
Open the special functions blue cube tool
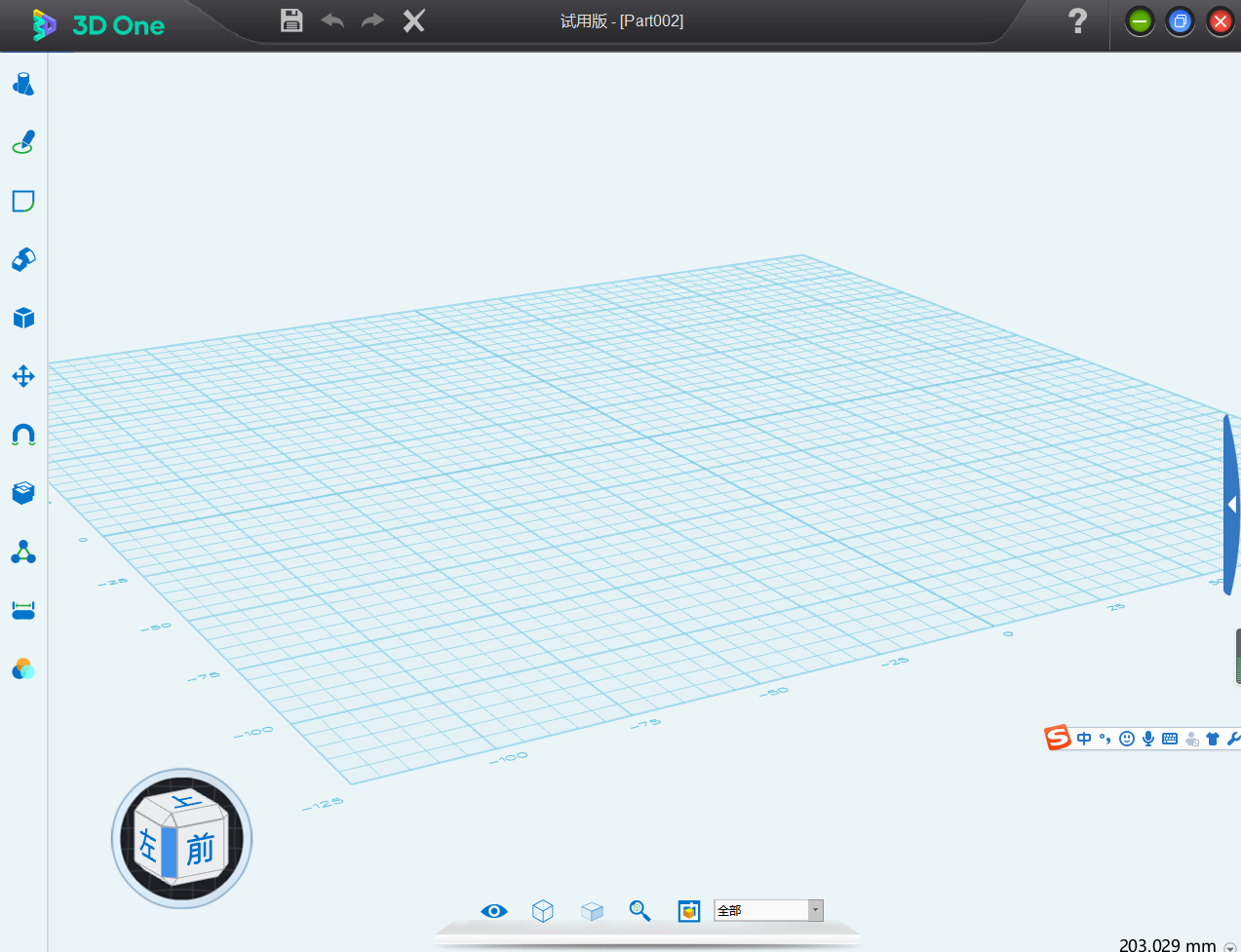click(x=23, y=318)
